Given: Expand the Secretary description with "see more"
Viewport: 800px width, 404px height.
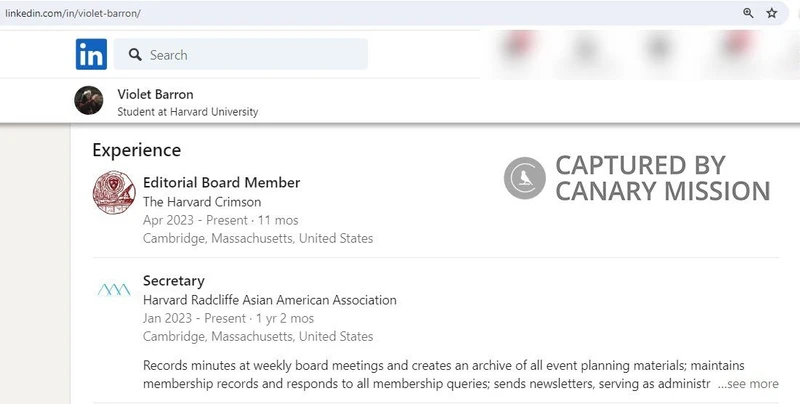Looking at the screenshot, I should [748, 384].
